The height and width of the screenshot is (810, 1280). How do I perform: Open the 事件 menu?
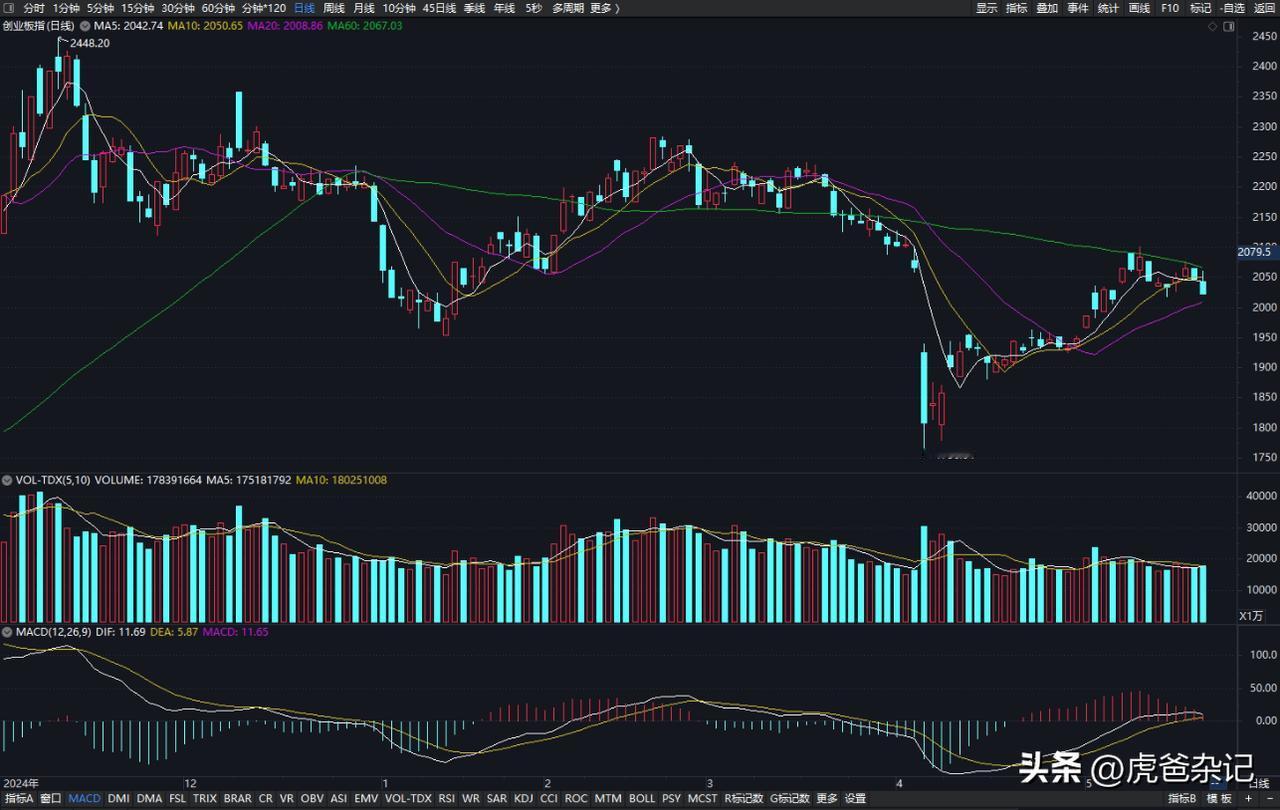(1078, 8)
